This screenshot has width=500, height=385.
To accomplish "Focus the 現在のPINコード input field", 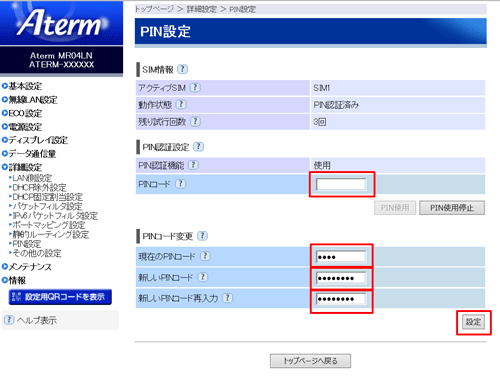I will click(341, 256).
